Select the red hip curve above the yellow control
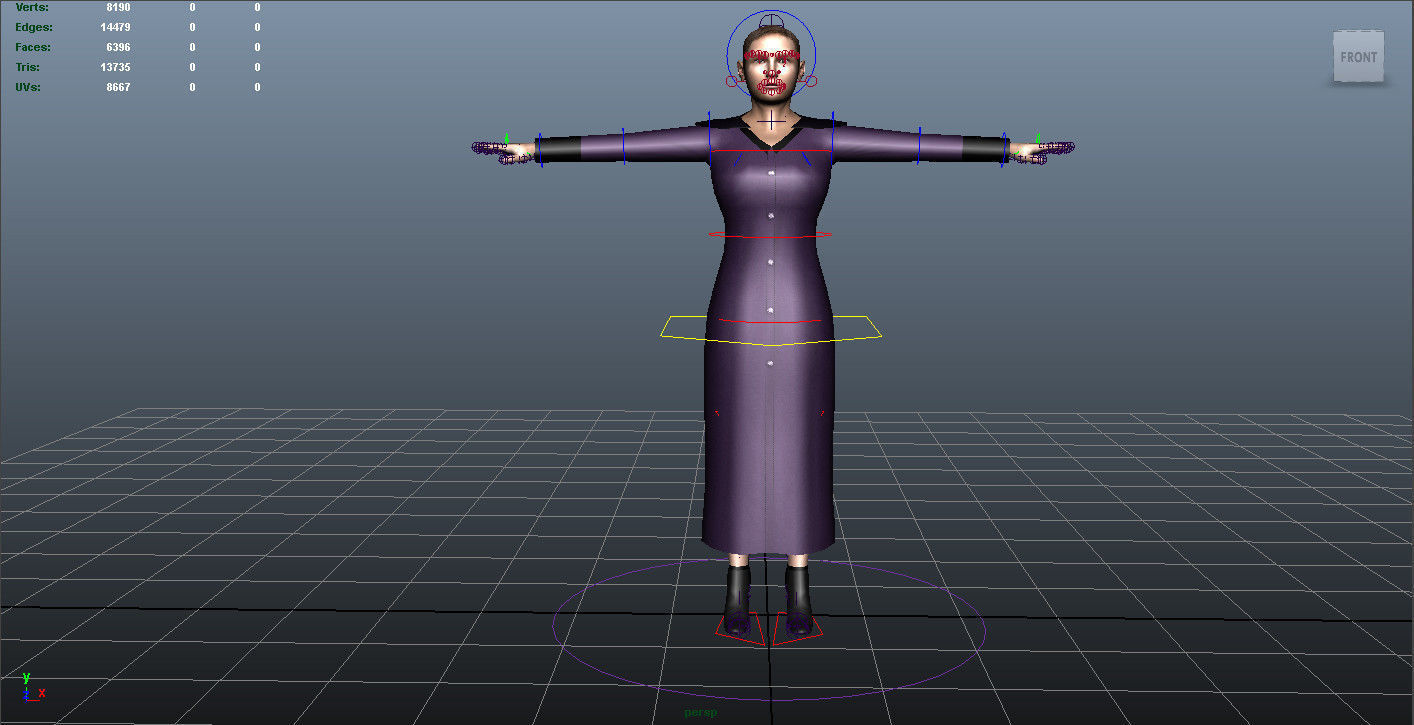Image resolution: width=1414 pixels, height=725 pixels. [770, 321]
